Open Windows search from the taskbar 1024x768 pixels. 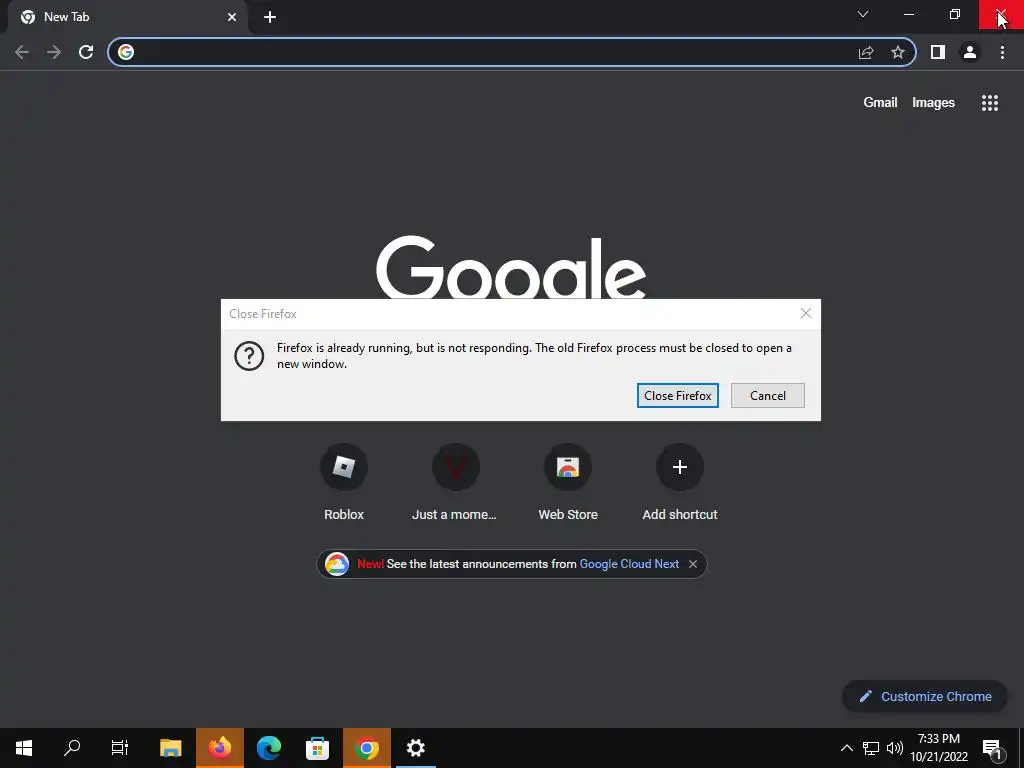pos(72,748)
